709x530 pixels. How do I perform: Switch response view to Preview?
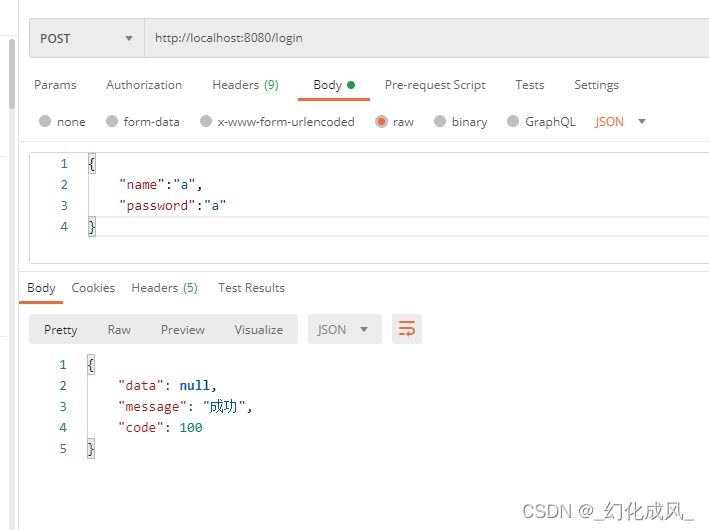click(x=183, y=330)
